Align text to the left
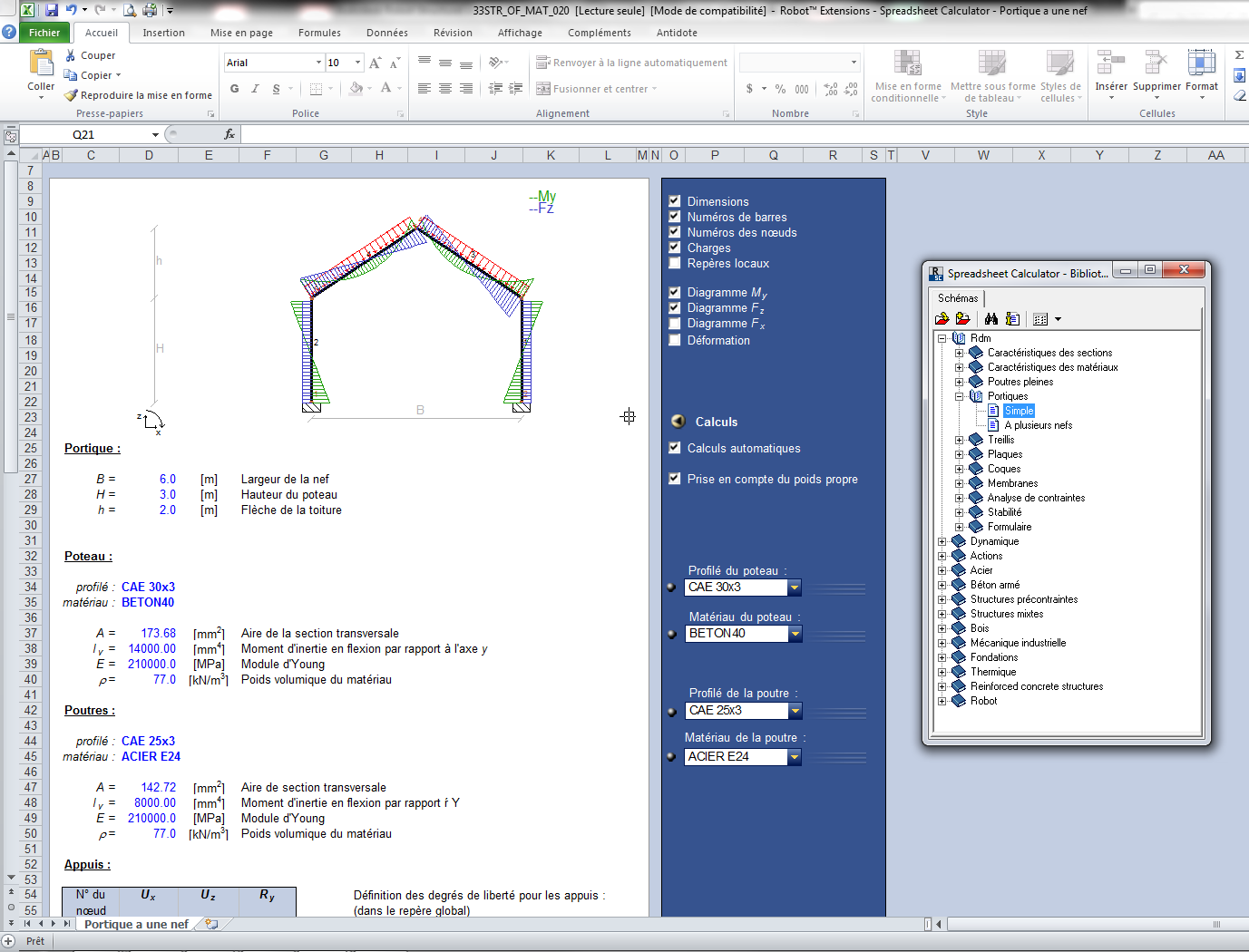The width and height of the screenshot is (1249, 952). 424,89
